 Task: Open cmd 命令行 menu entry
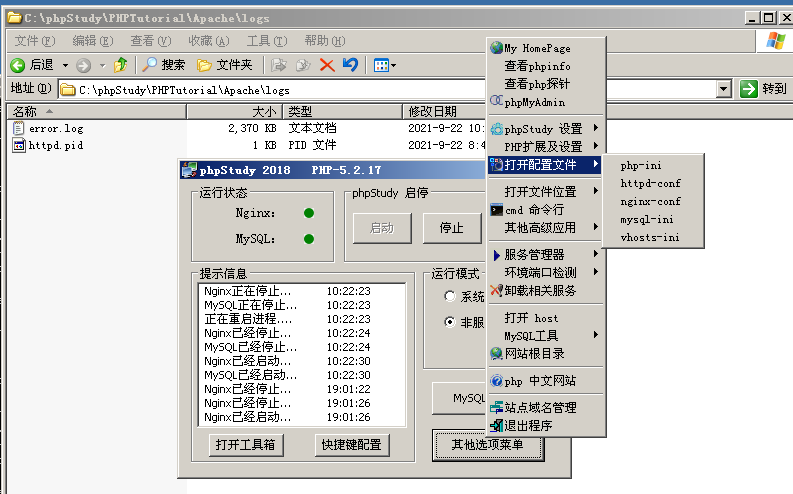coord(546,209)
